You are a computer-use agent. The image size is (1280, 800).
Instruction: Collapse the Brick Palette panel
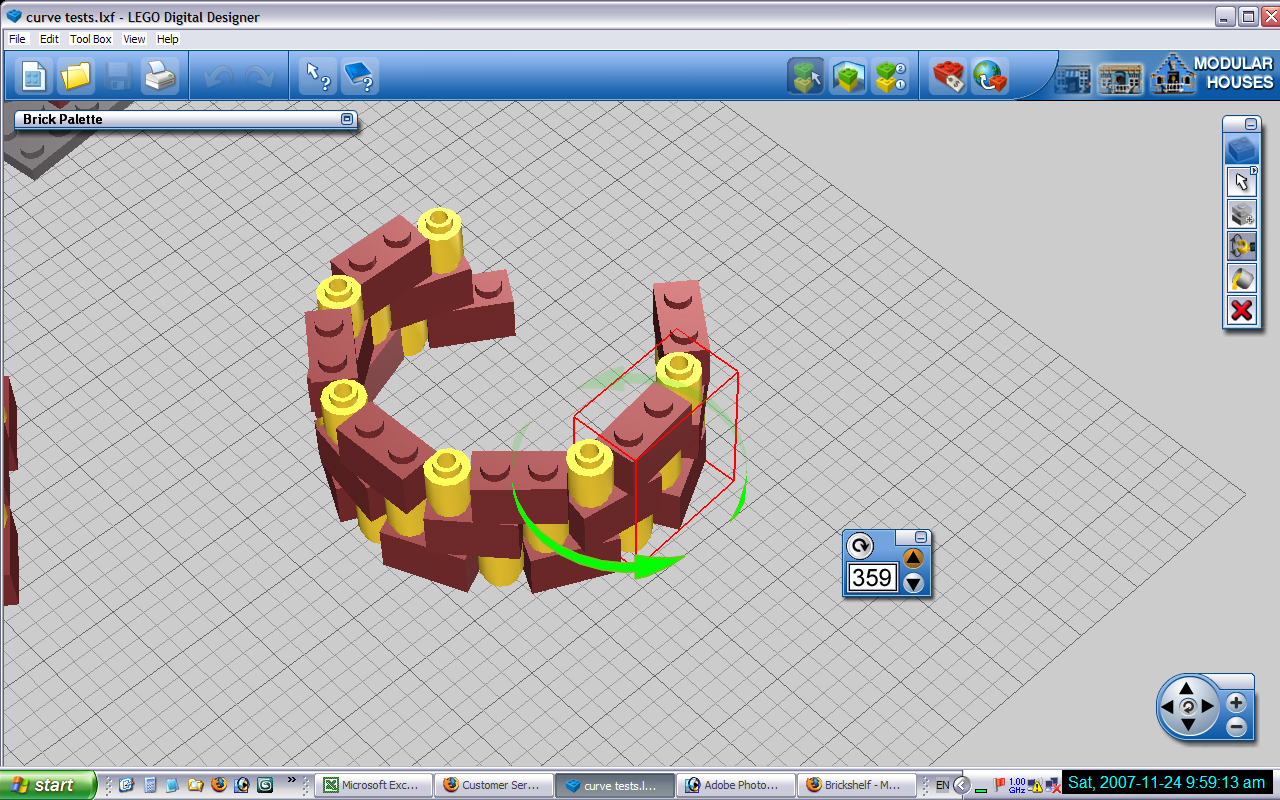(347, 119)
